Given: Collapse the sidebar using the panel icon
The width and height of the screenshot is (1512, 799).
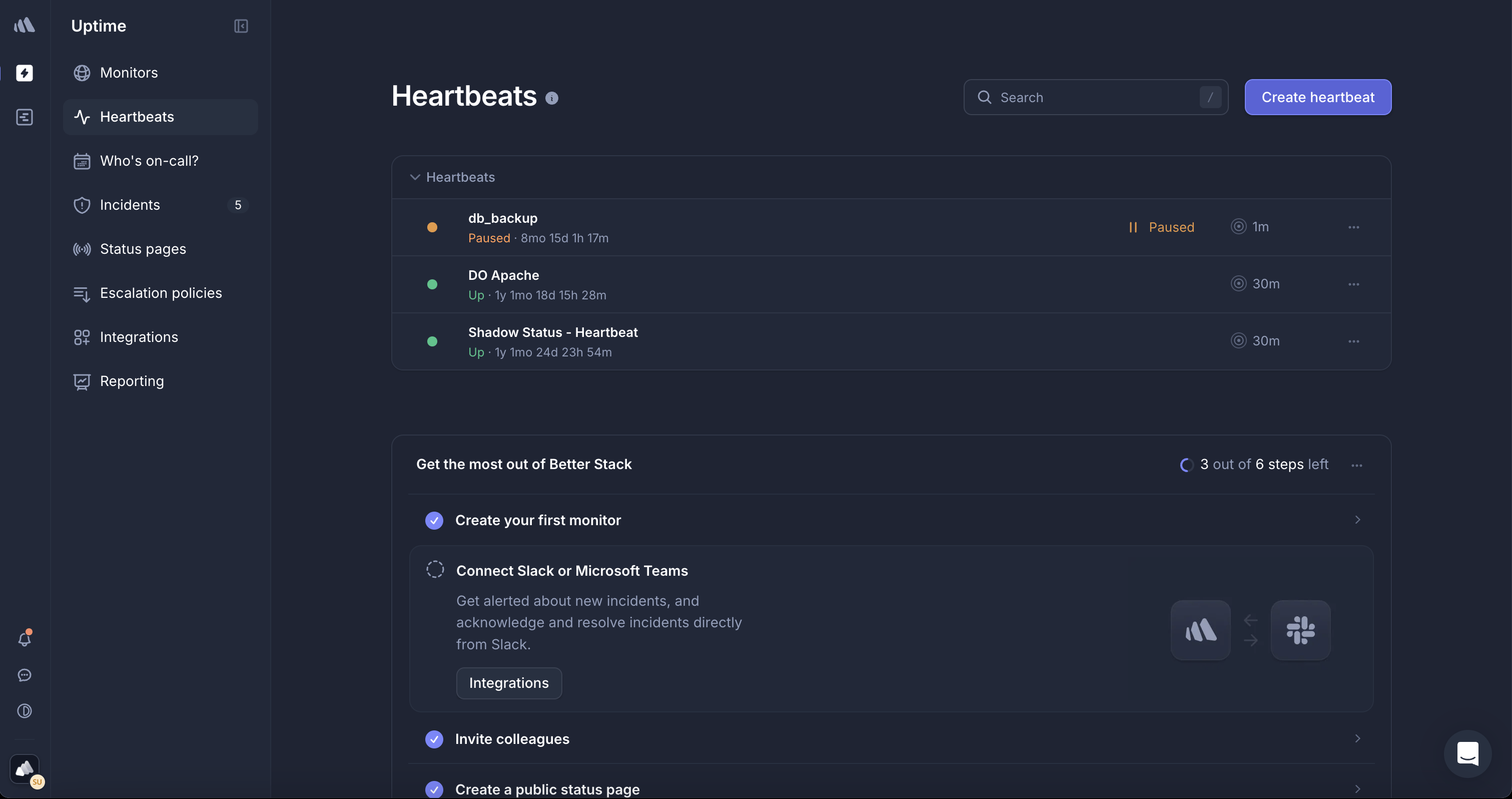Looking at the screenshot, I should [241, 26].
